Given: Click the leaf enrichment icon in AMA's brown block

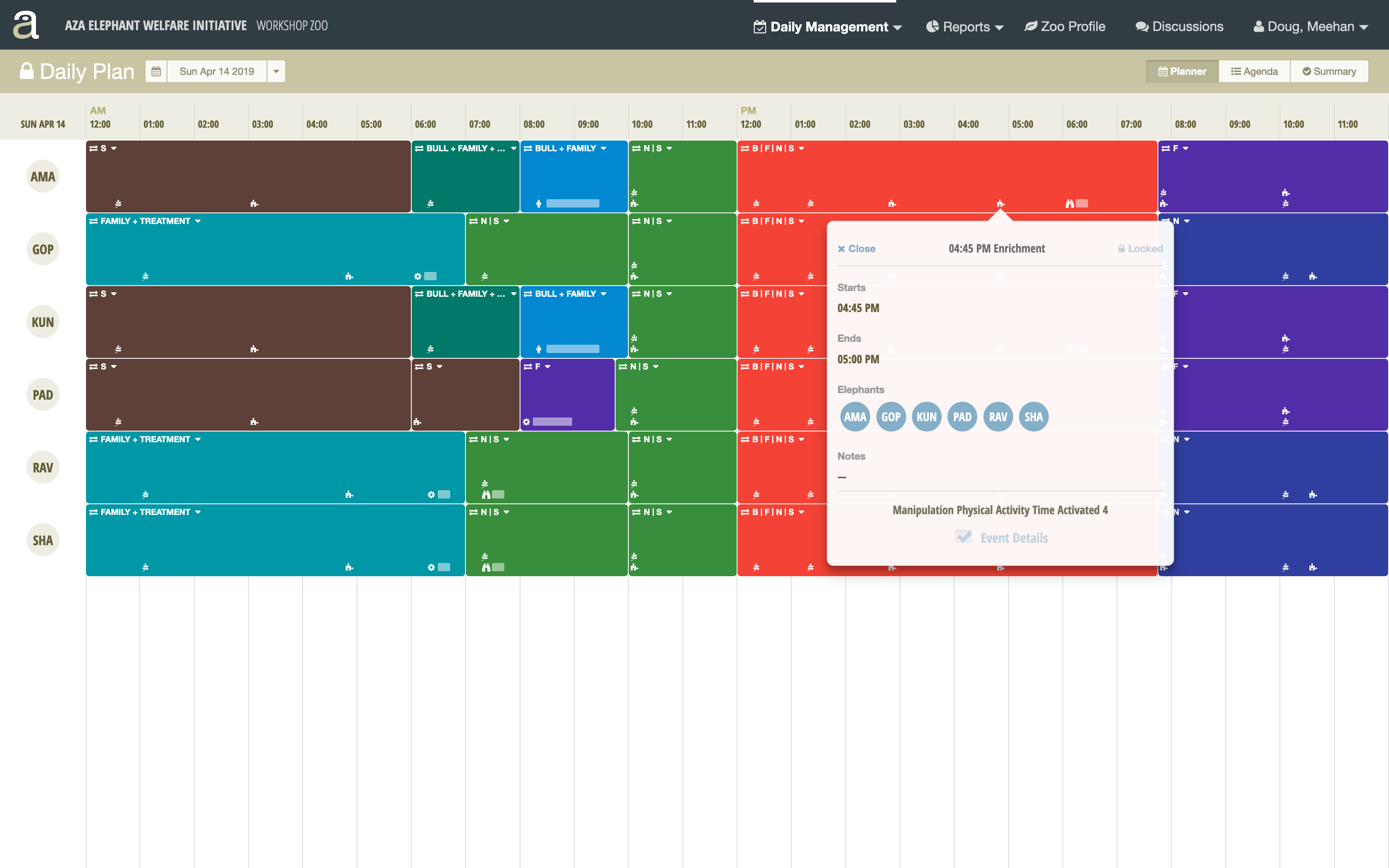Looking at the screenshot, I should pyautogui.click(x=118, y=203).
